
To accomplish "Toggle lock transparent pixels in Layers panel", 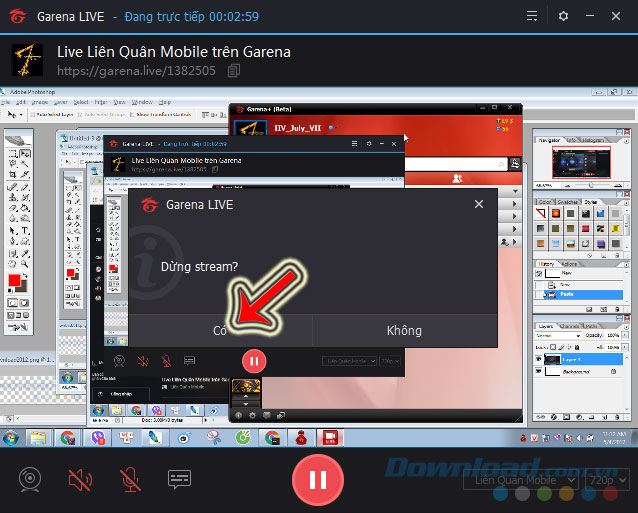I will [553, 347].
